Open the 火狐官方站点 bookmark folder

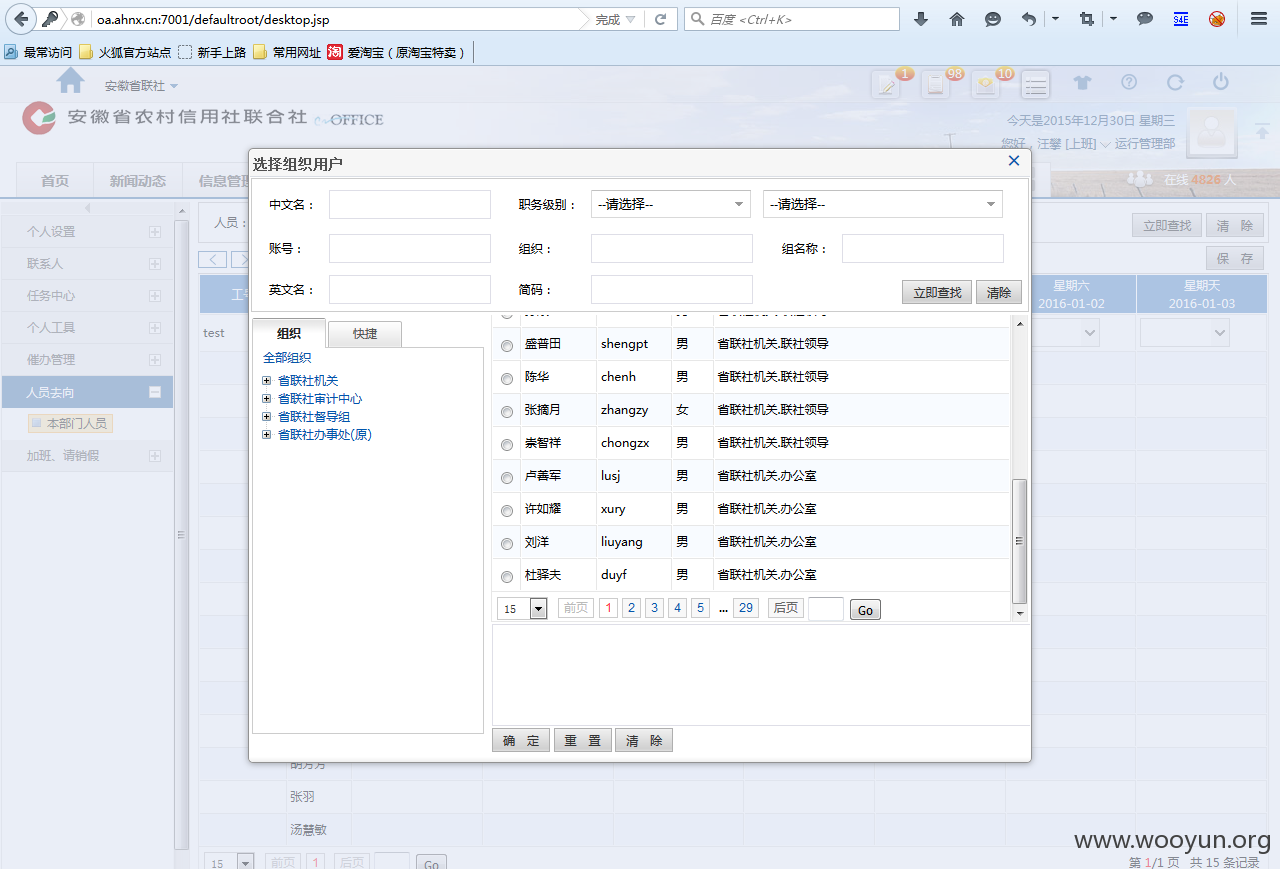click(125, 52)
